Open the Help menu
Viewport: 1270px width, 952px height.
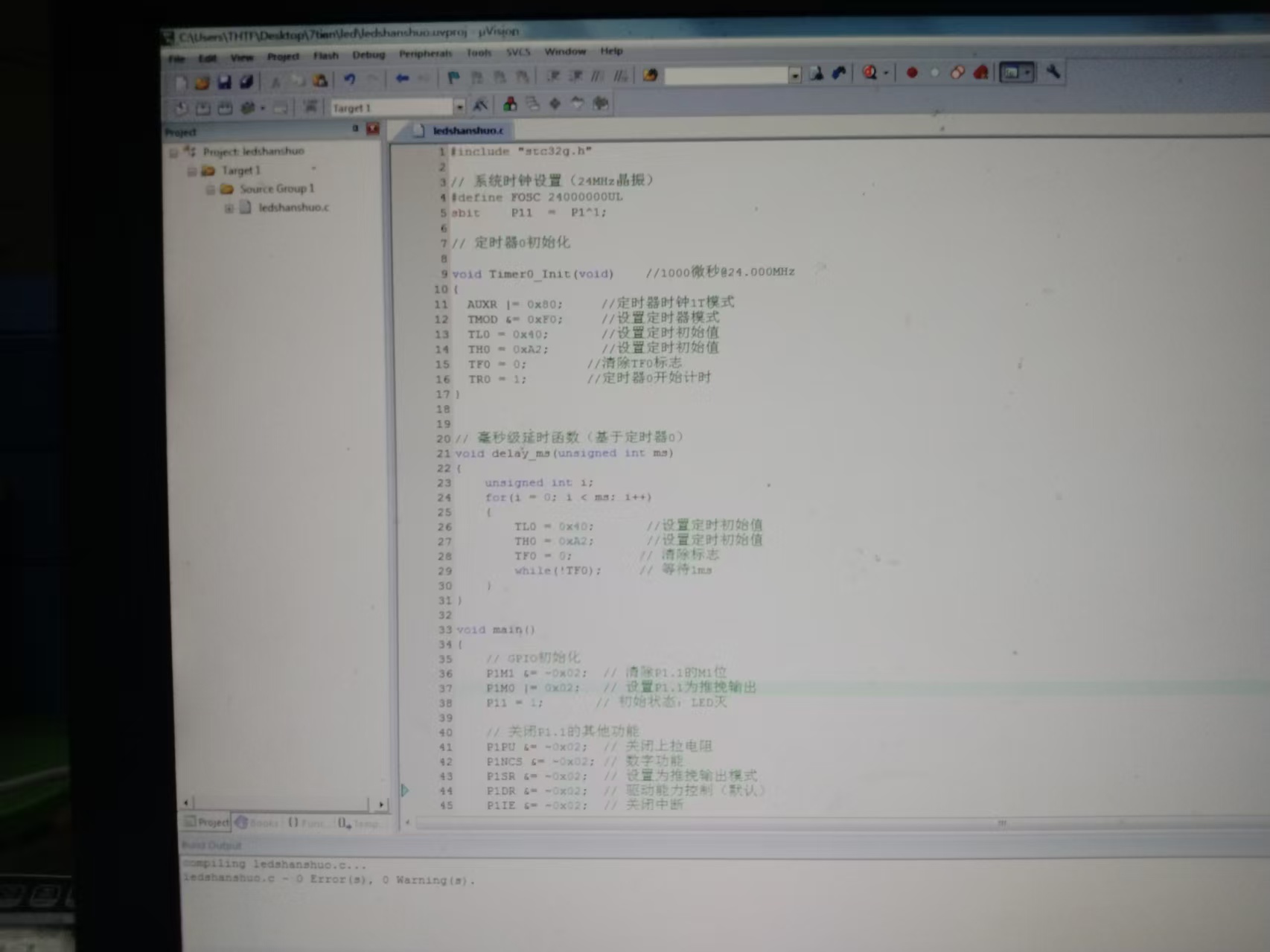point(611,51)
